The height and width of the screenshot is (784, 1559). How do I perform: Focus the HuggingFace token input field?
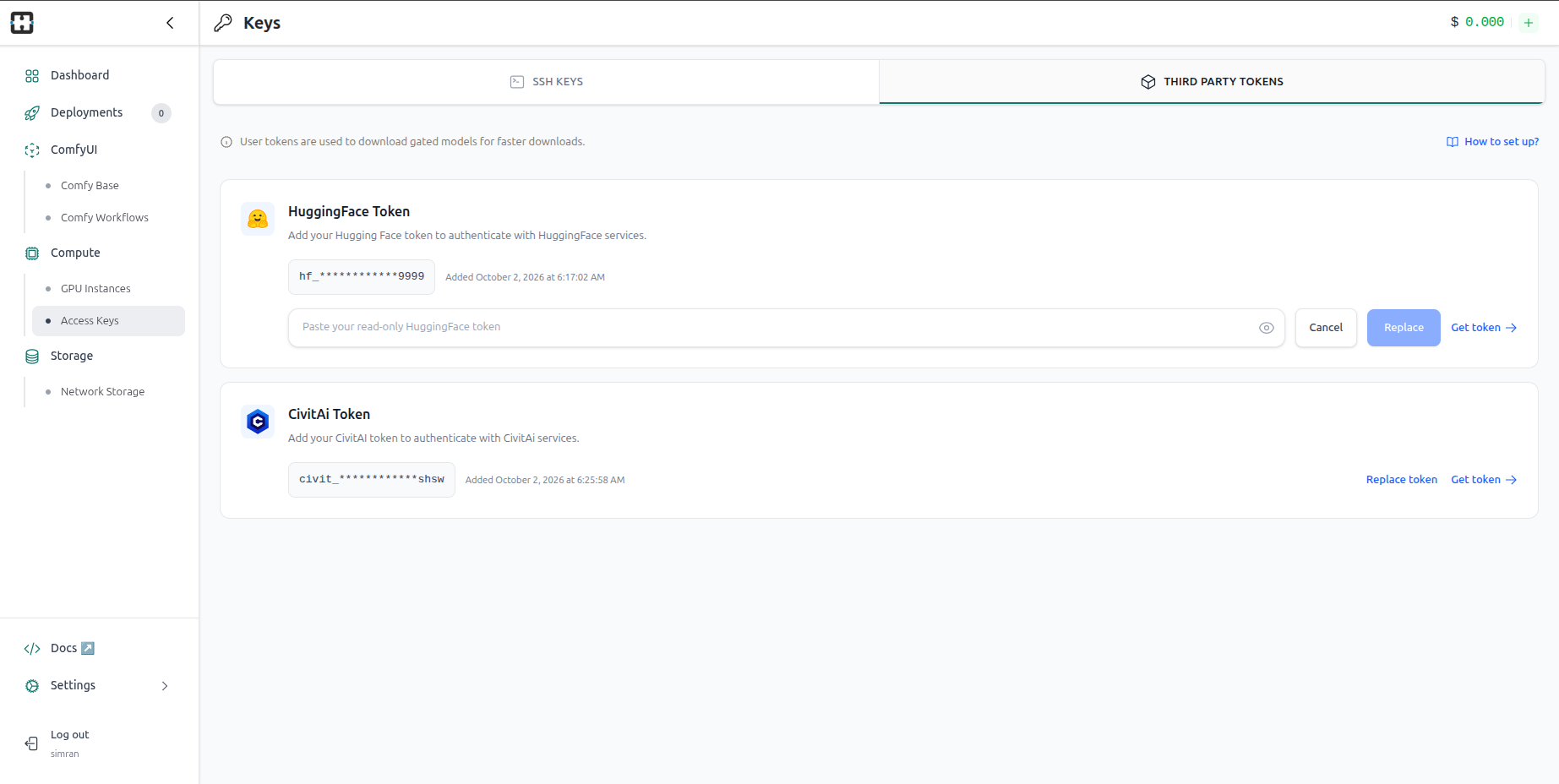coord(786,328)
